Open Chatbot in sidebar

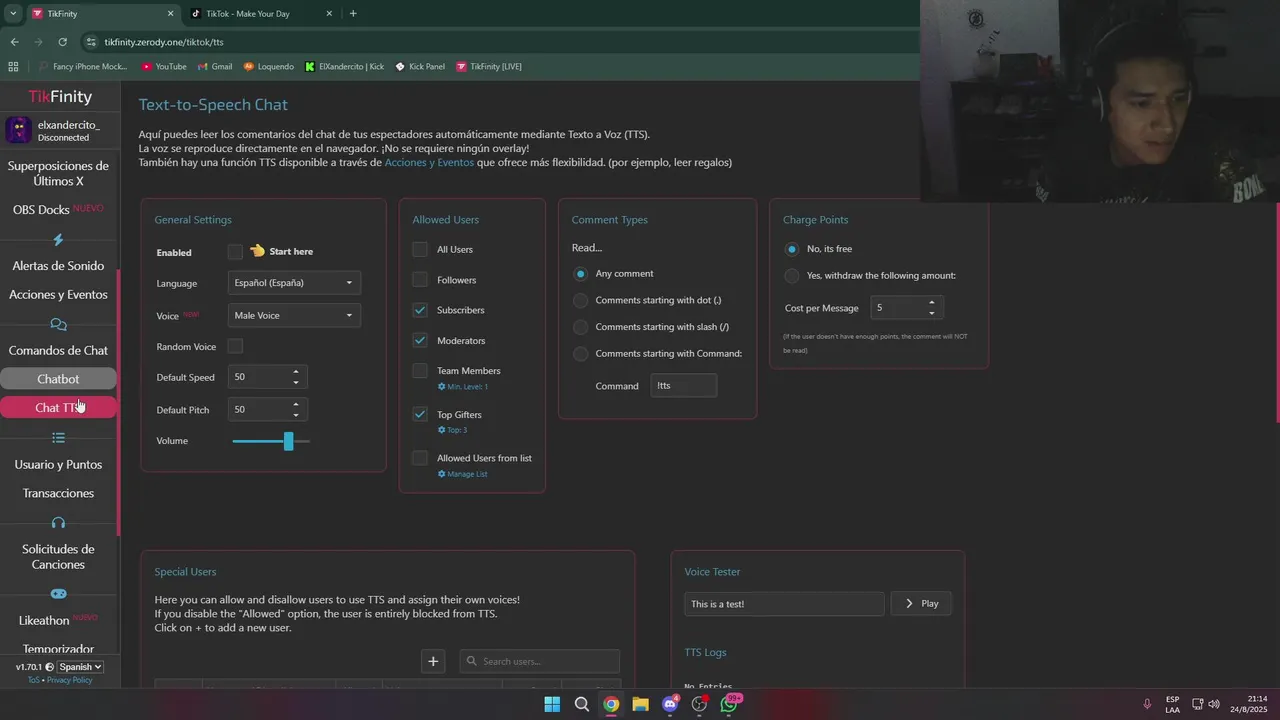58,379
